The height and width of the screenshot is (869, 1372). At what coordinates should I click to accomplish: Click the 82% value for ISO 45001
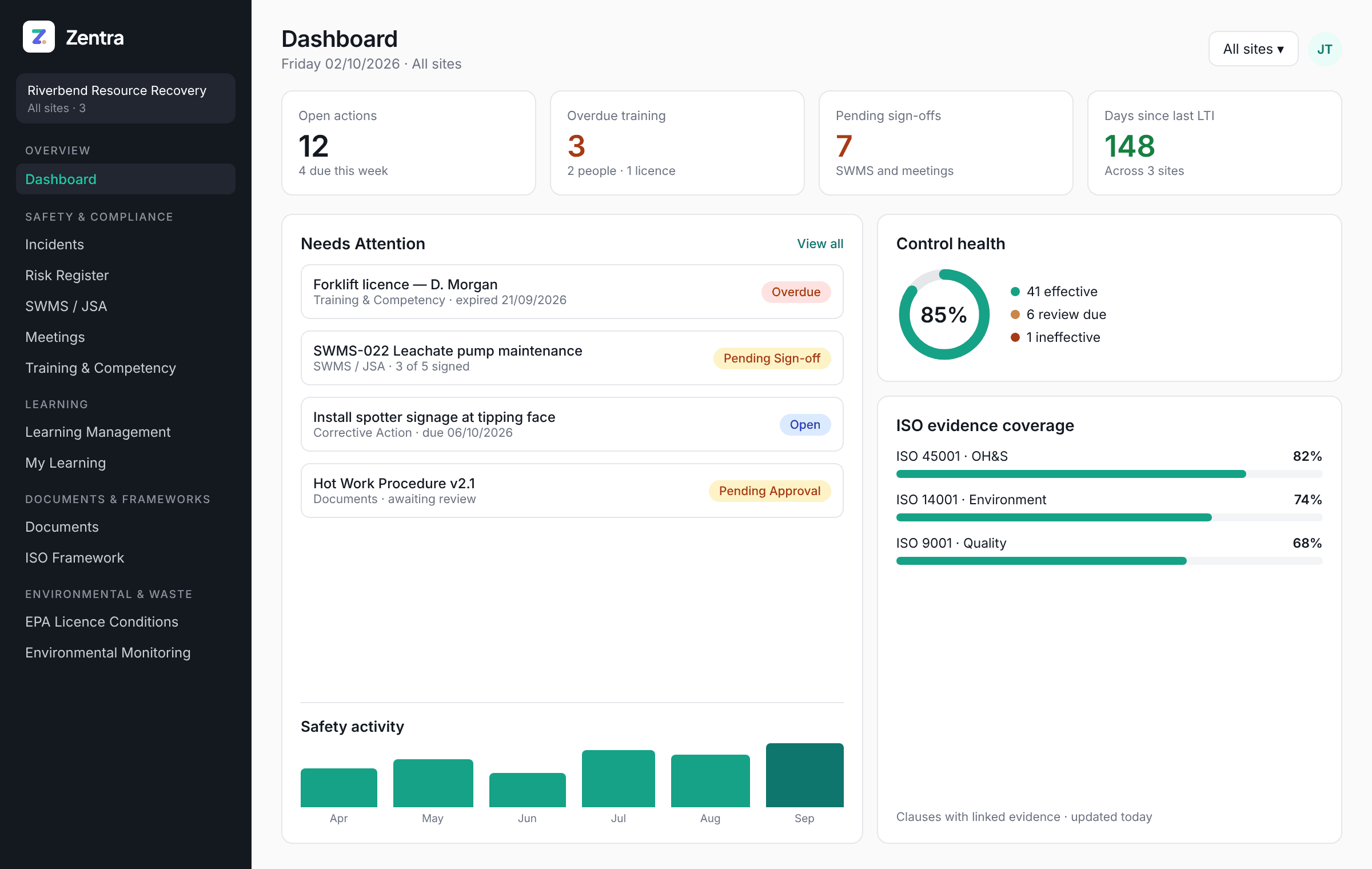tap(1307, 456)
